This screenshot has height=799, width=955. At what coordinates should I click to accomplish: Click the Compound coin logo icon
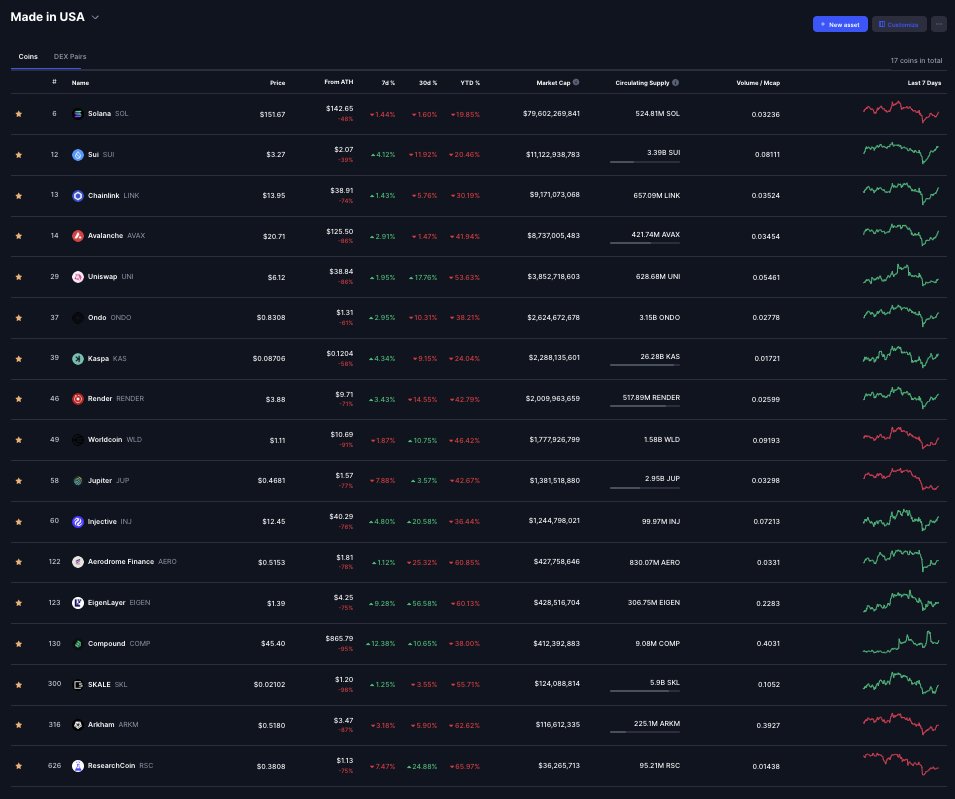77,644
